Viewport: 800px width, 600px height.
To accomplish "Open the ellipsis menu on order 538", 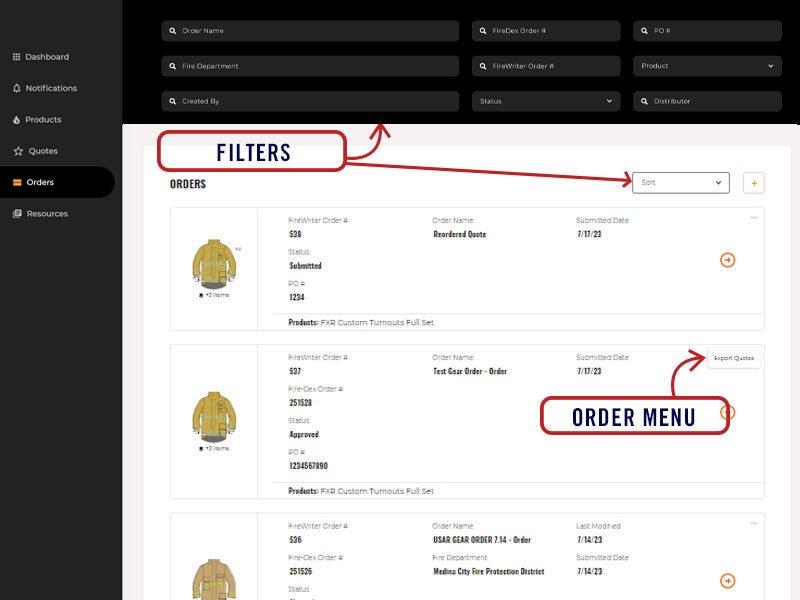I will (x=755, y=216).
